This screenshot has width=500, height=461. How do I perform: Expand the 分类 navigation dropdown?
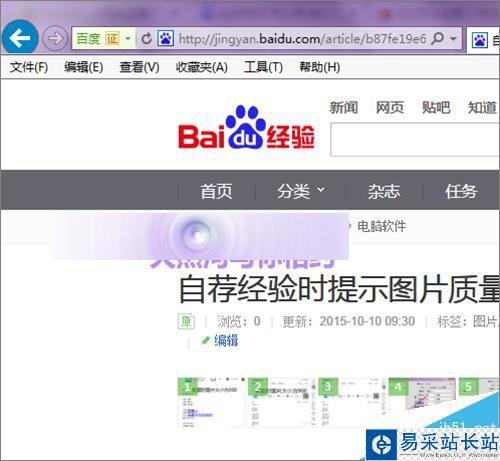[300, 191]
